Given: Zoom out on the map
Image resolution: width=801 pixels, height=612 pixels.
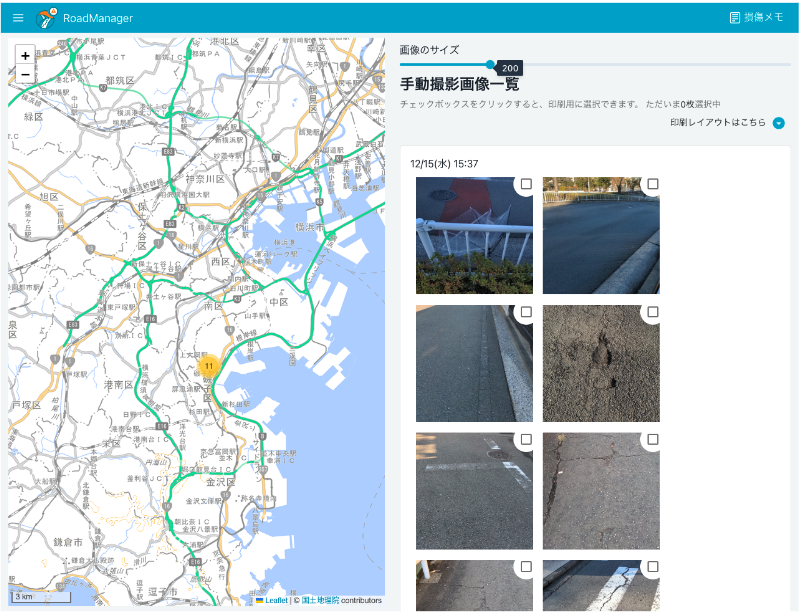Looking at the screenshot, I should [x=25, y=75].
